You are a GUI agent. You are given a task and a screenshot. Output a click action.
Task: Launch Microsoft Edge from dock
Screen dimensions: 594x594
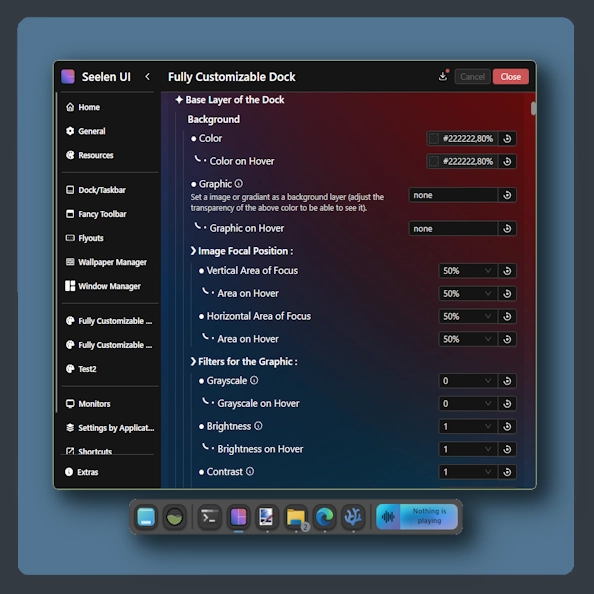(x=325, y=517)
